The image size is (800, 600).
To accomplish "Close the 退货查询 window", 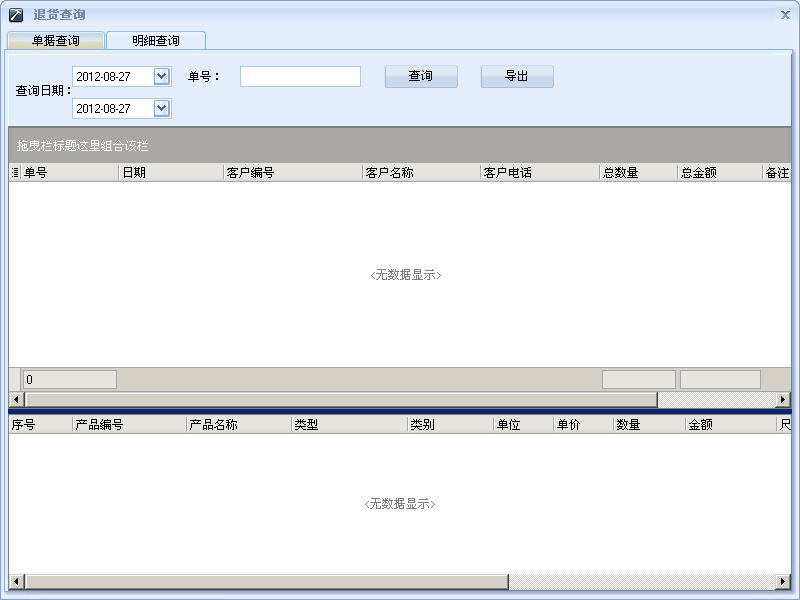I will (x=785, y=15).
